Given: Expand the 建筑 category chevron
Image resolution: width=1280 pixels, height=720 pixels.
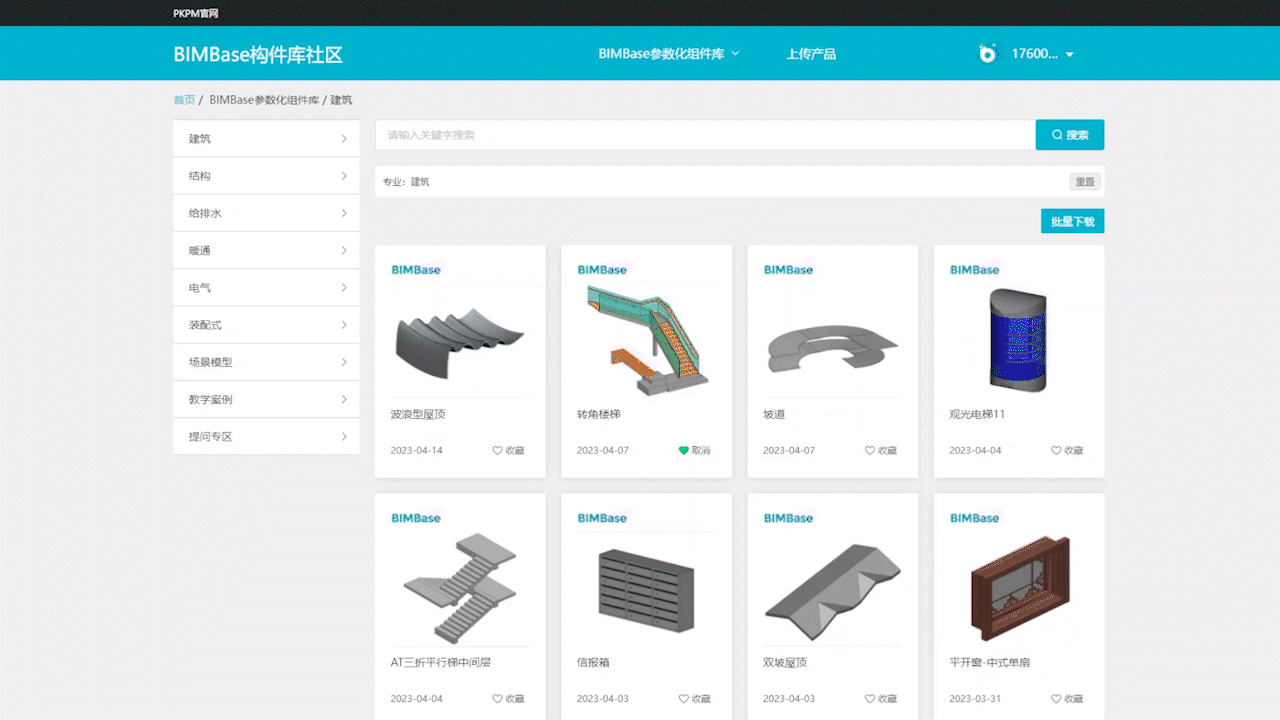Looking at the screenshot, I should pos(344,139).
